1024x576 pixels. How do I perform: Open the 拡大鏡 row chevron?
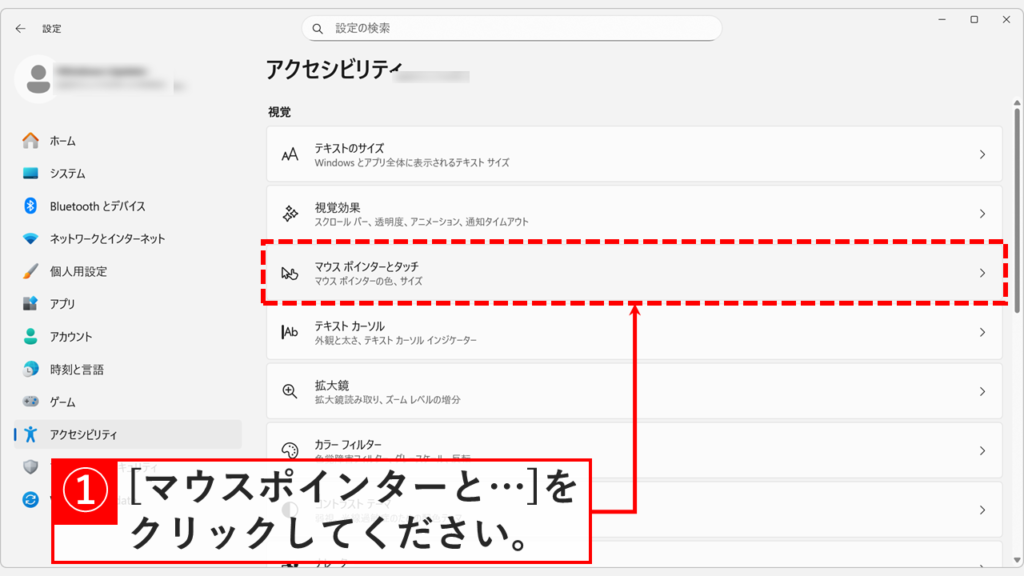coord(982,392)
